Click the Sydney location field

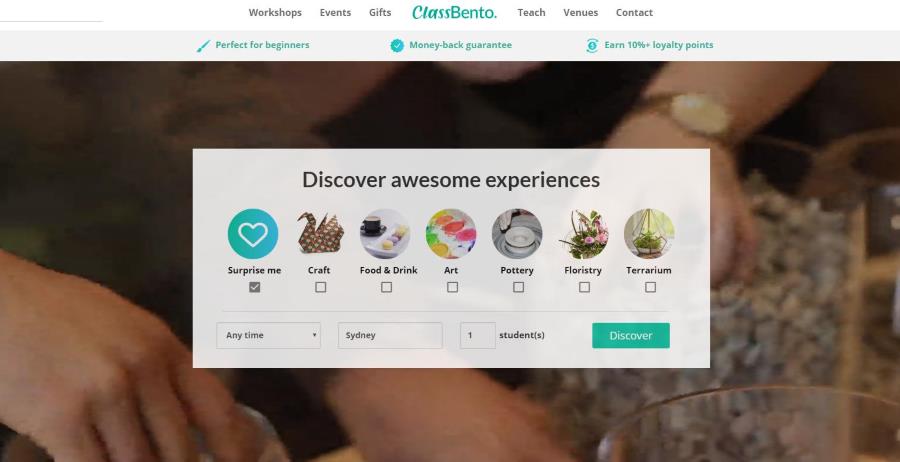click(390, 335)
